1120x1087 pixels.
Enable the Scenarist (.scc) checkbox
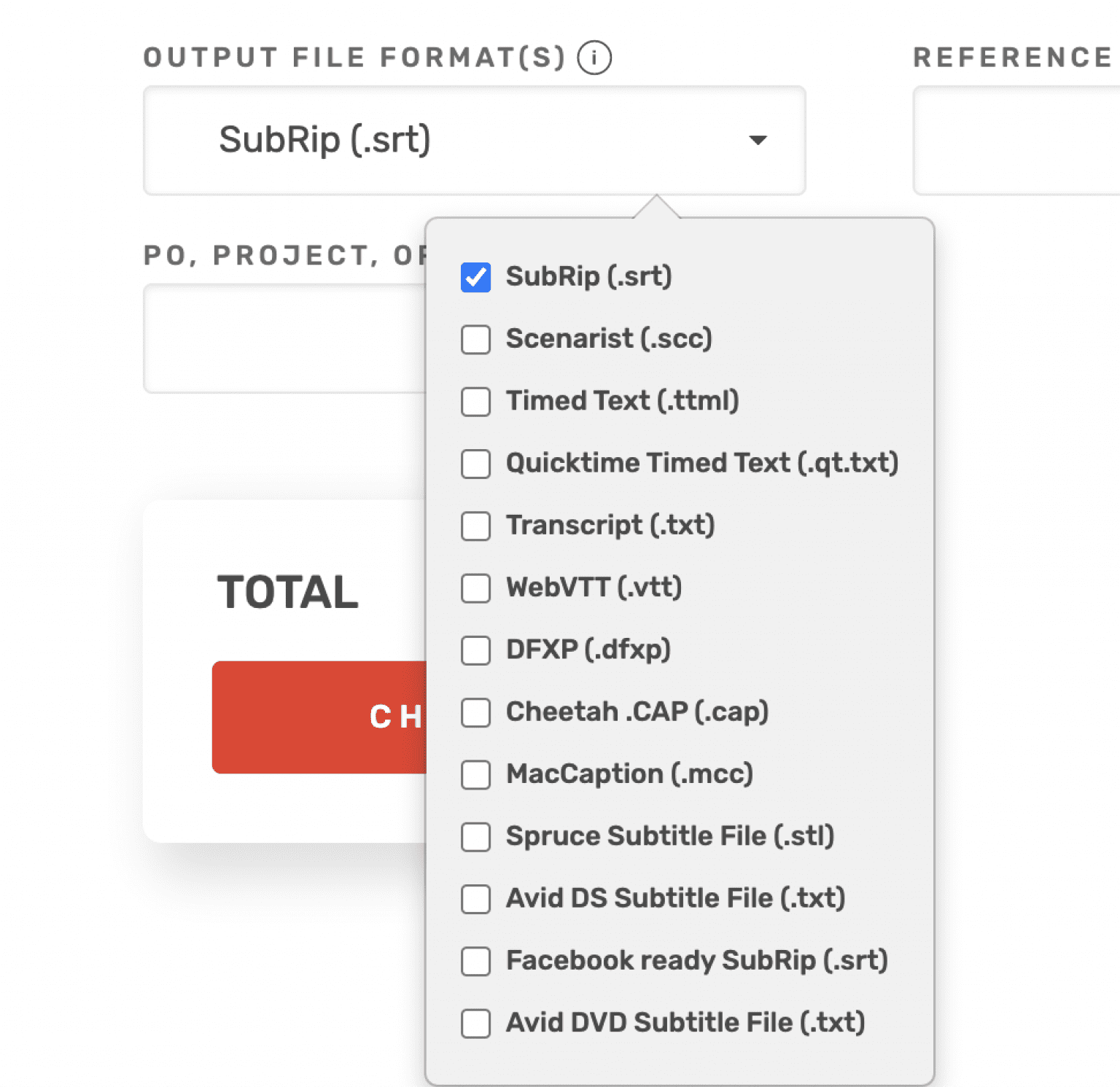click(475, 339)
